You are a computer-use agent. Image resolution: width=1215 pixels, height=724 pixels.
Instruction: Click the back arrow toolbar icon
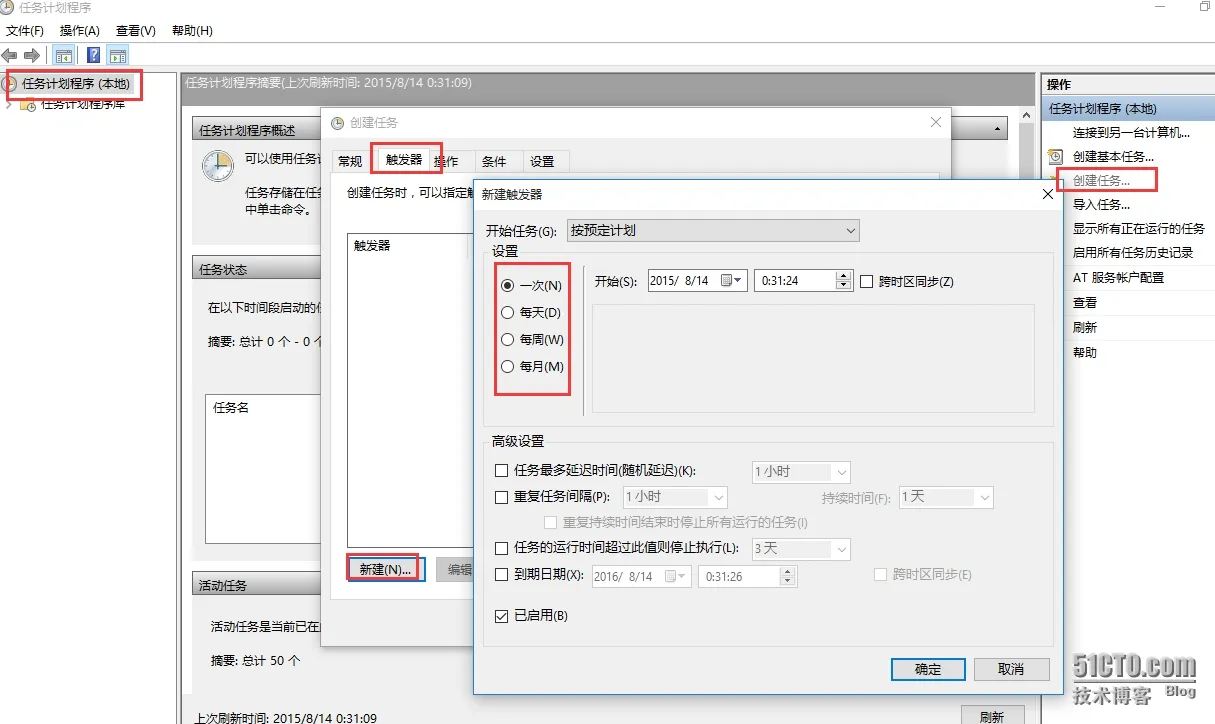tap(10, 55)
